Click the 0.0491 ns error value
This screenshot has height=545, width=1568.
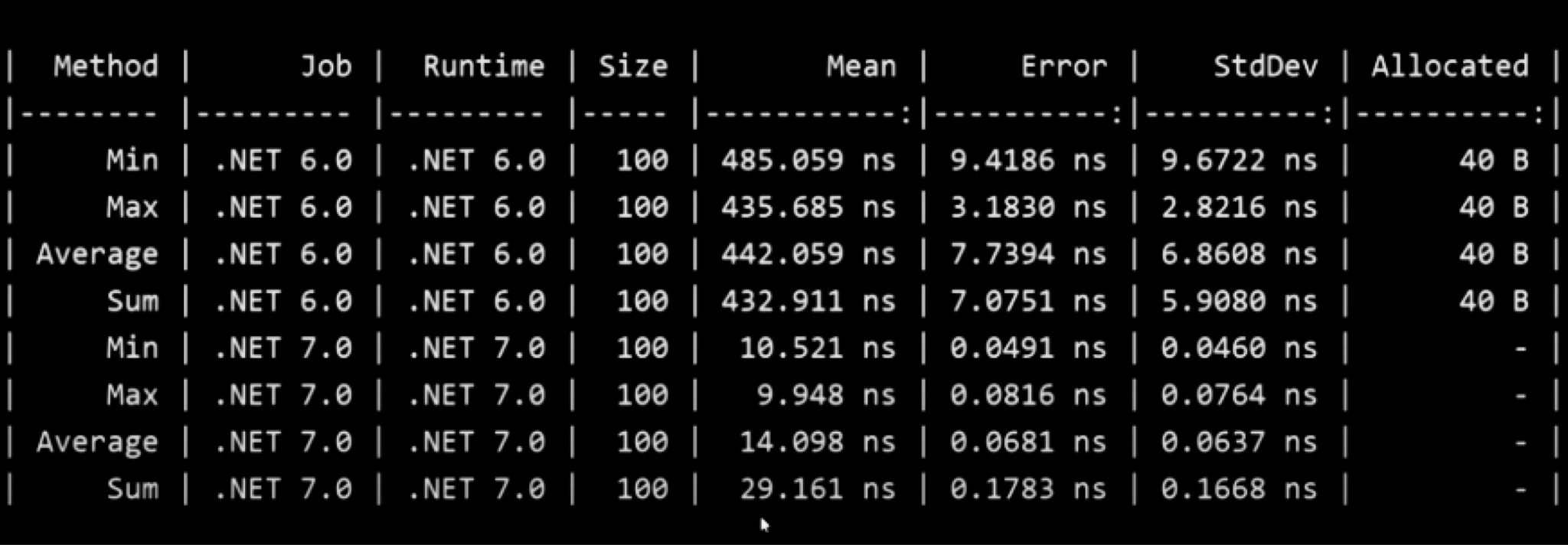tap(1028, 348)
